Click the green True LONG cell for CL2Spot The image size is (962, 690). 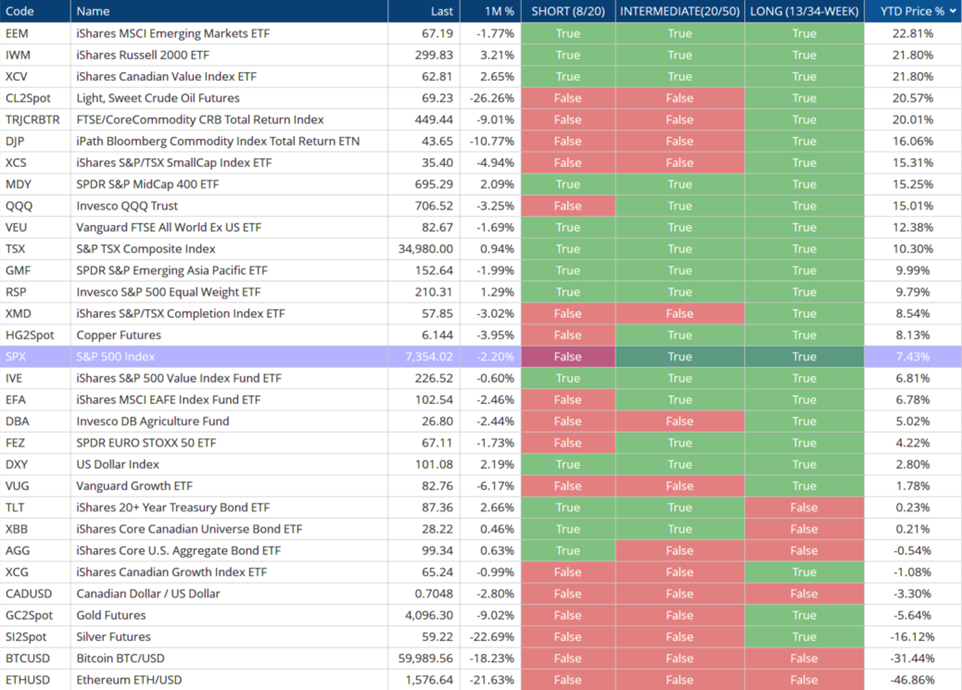(x=804, y=98)
